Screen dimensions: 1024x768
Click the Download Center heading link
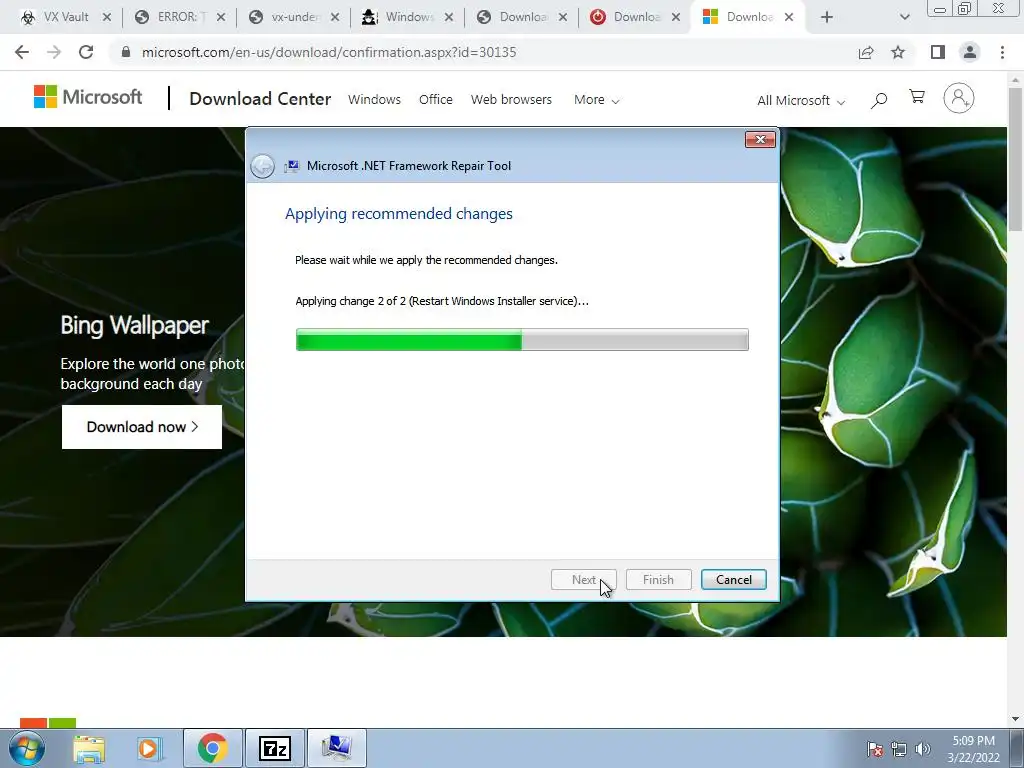pos(260,99)
